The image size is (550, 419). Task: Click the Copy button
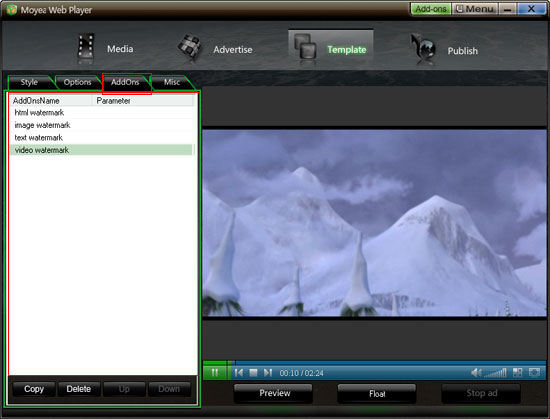pos(34,389)
